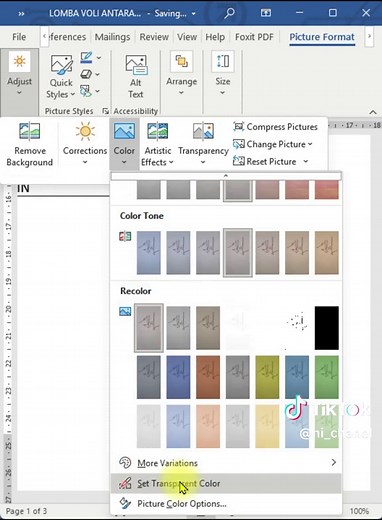Launch Picture Styles dialog launcher
382x520 pixels.
(105, 111)
